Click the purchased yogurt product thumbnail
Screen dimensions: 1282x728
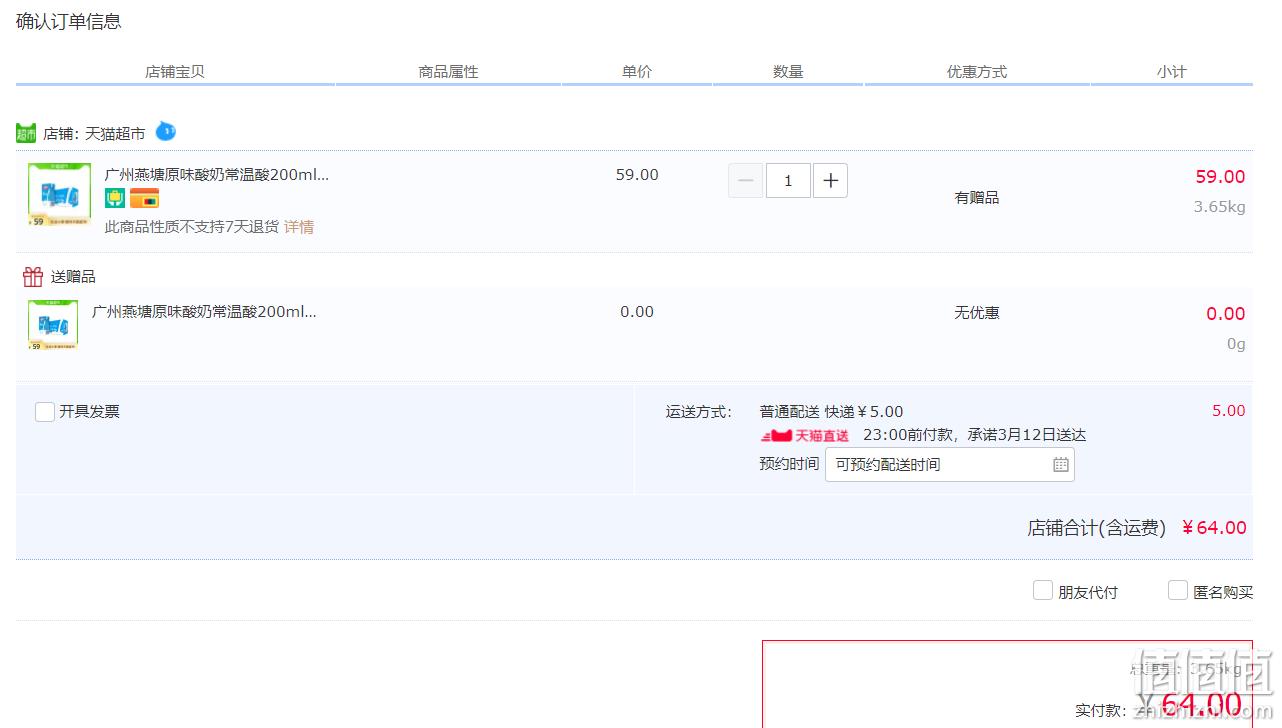click(x=59, y=195)
